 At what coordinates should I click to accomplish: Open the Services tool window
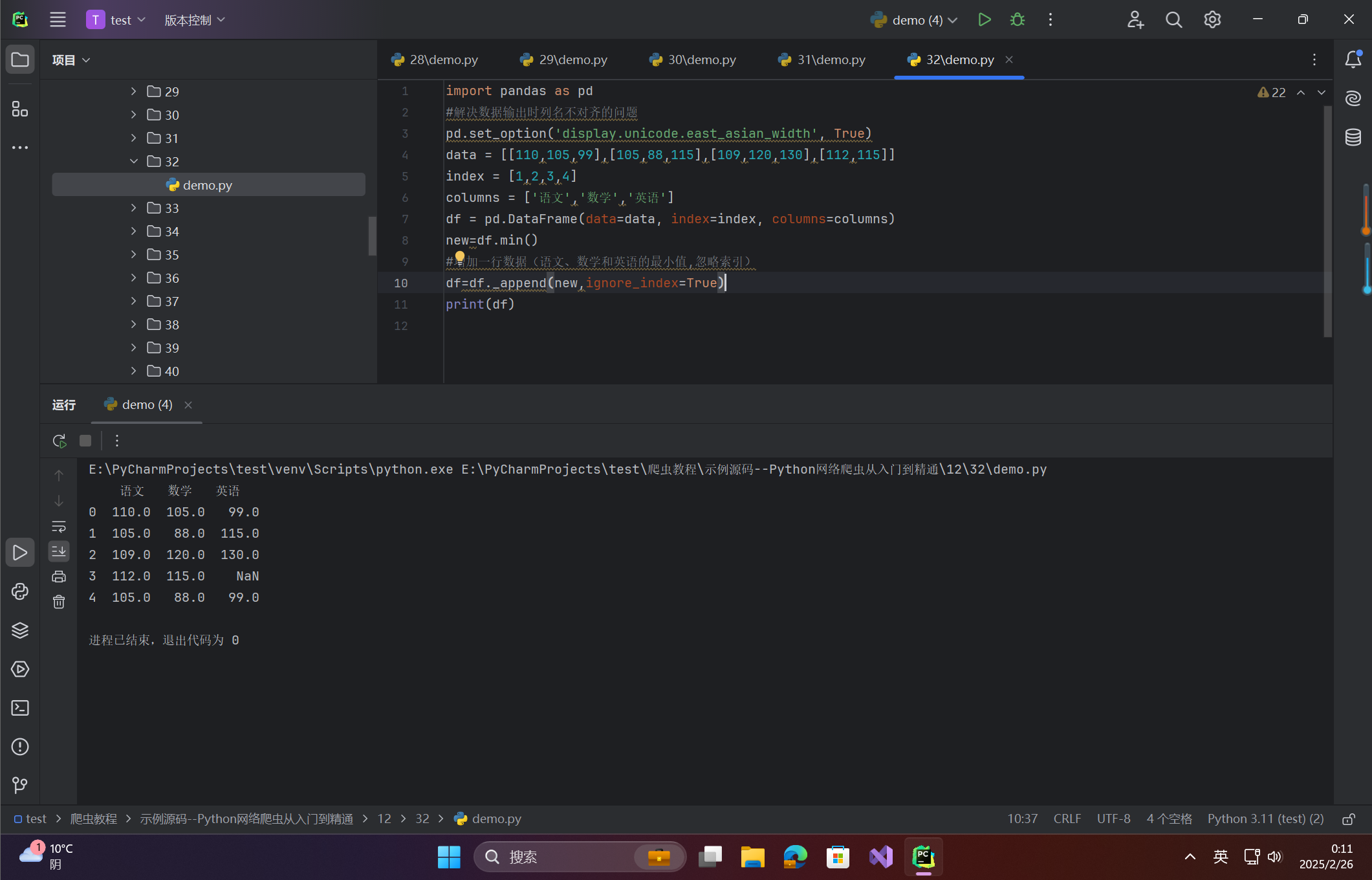tap(20, 669)
